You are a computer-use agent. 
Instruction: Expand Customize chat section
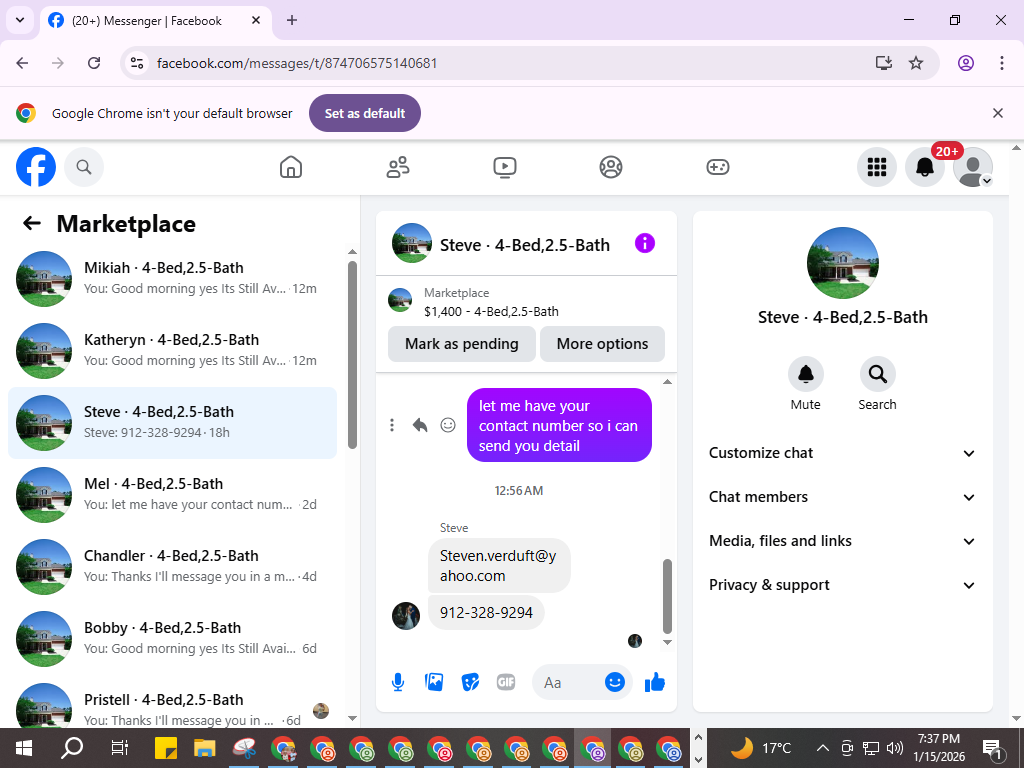[x=842, y=453]
